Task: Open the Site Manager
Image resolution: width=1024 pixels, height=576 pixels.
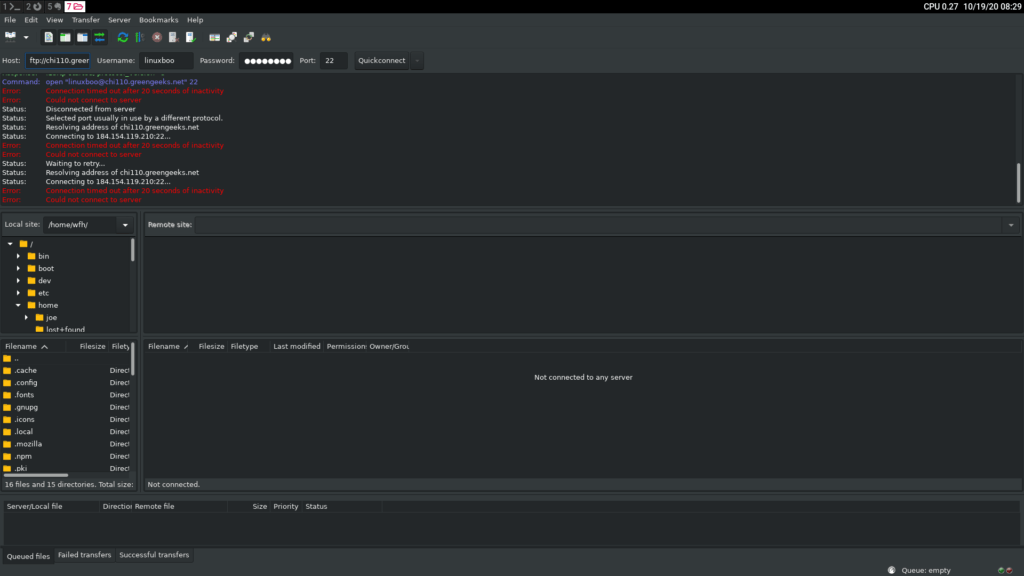Action: 11,37
